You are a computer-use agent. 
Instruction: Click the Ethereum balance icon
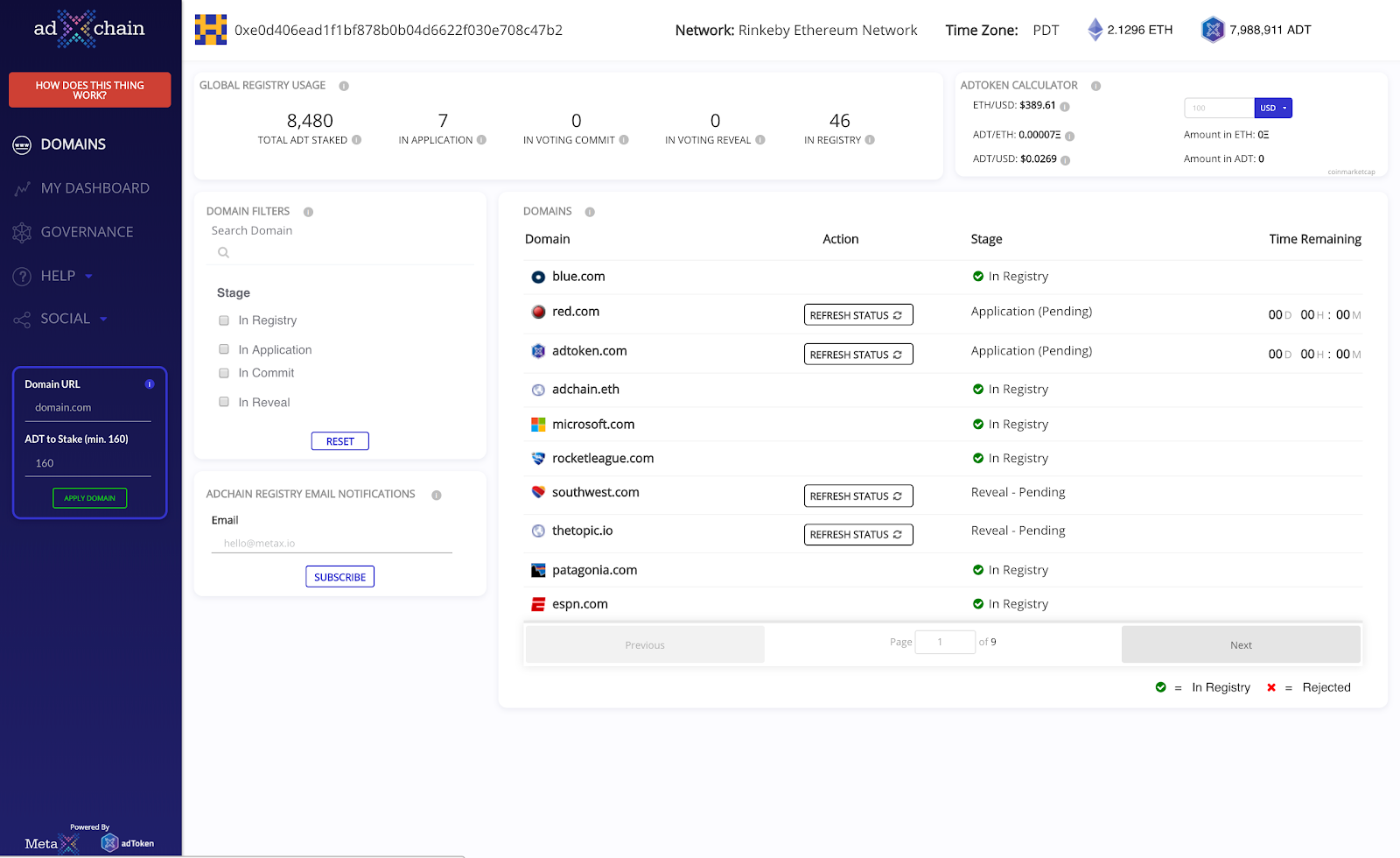tap(1095, 30)
